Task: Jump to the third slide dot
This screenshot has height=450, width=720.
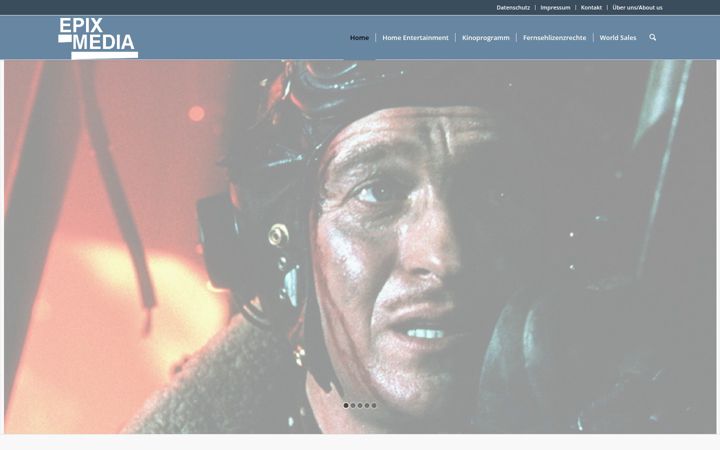Action: (x=360, y=405)
